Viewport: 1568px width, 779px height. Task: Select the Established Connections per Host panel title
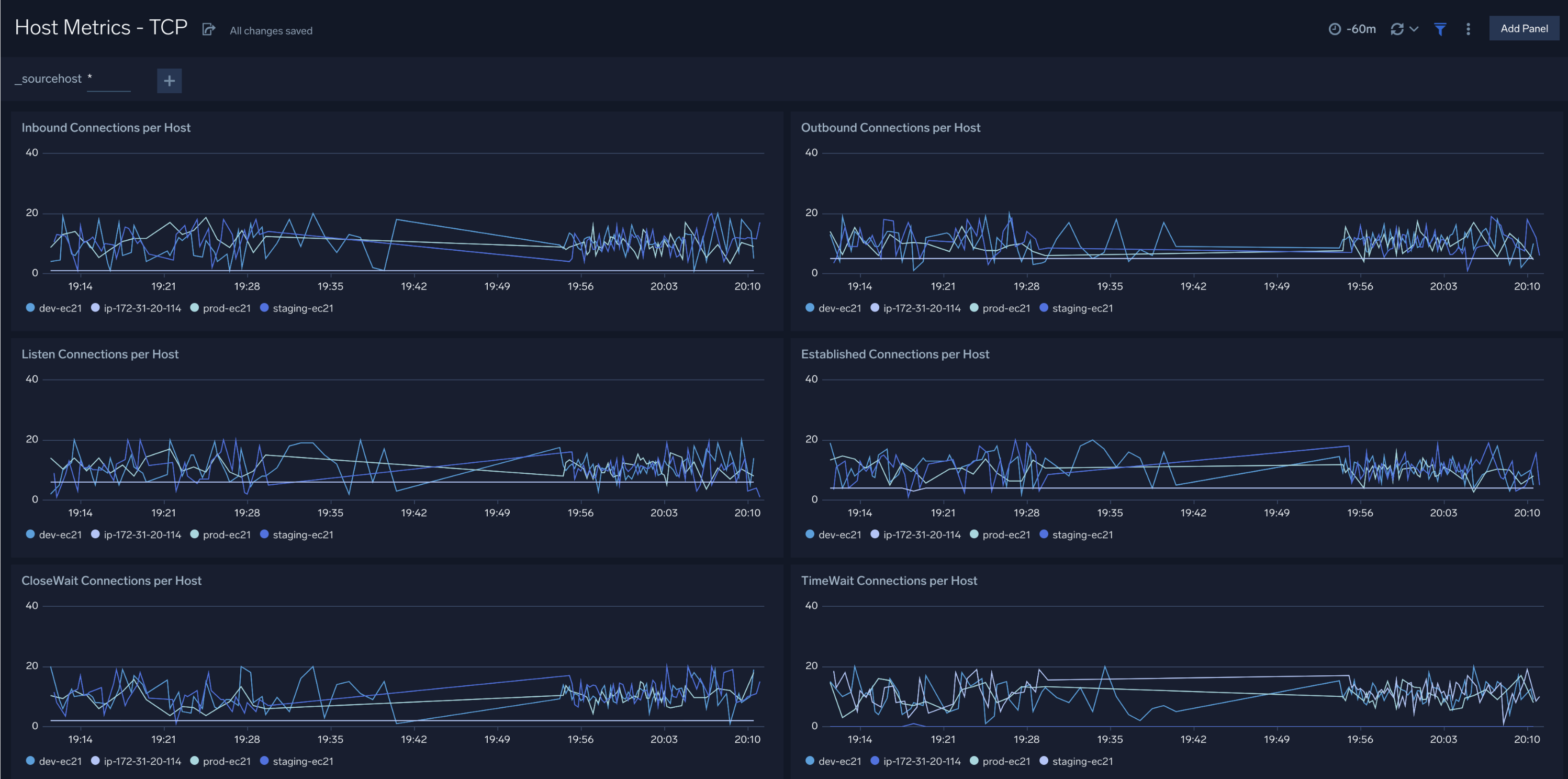click(895, 354)
